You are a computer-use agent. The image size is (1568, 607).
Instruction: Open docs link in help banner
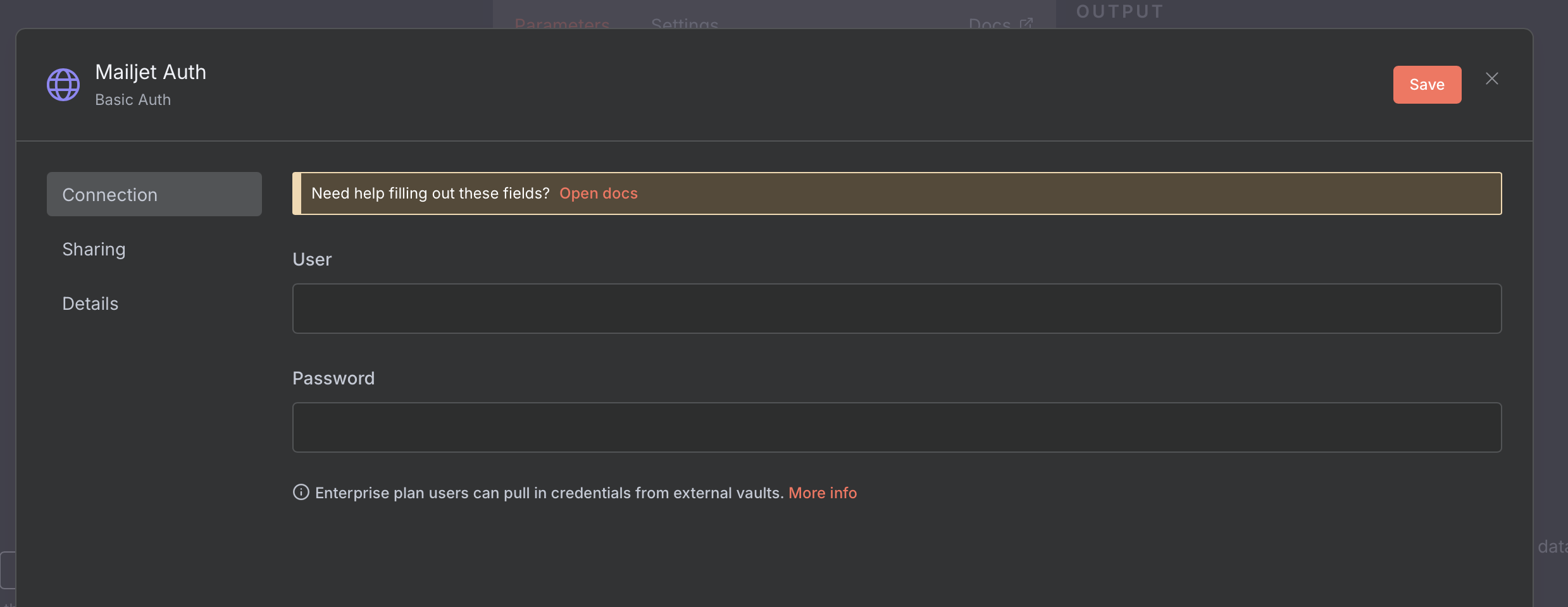coord(599,193)
